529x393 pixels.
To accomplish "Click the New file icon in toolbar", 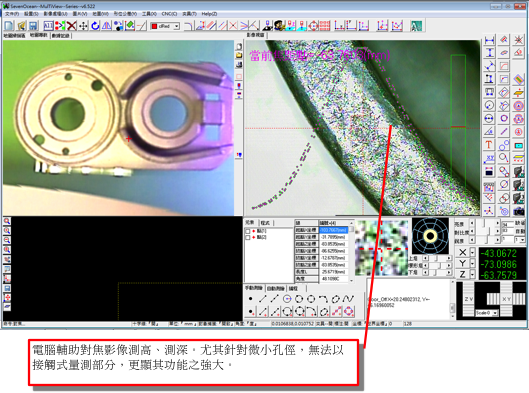I will (x=9, y=26).
